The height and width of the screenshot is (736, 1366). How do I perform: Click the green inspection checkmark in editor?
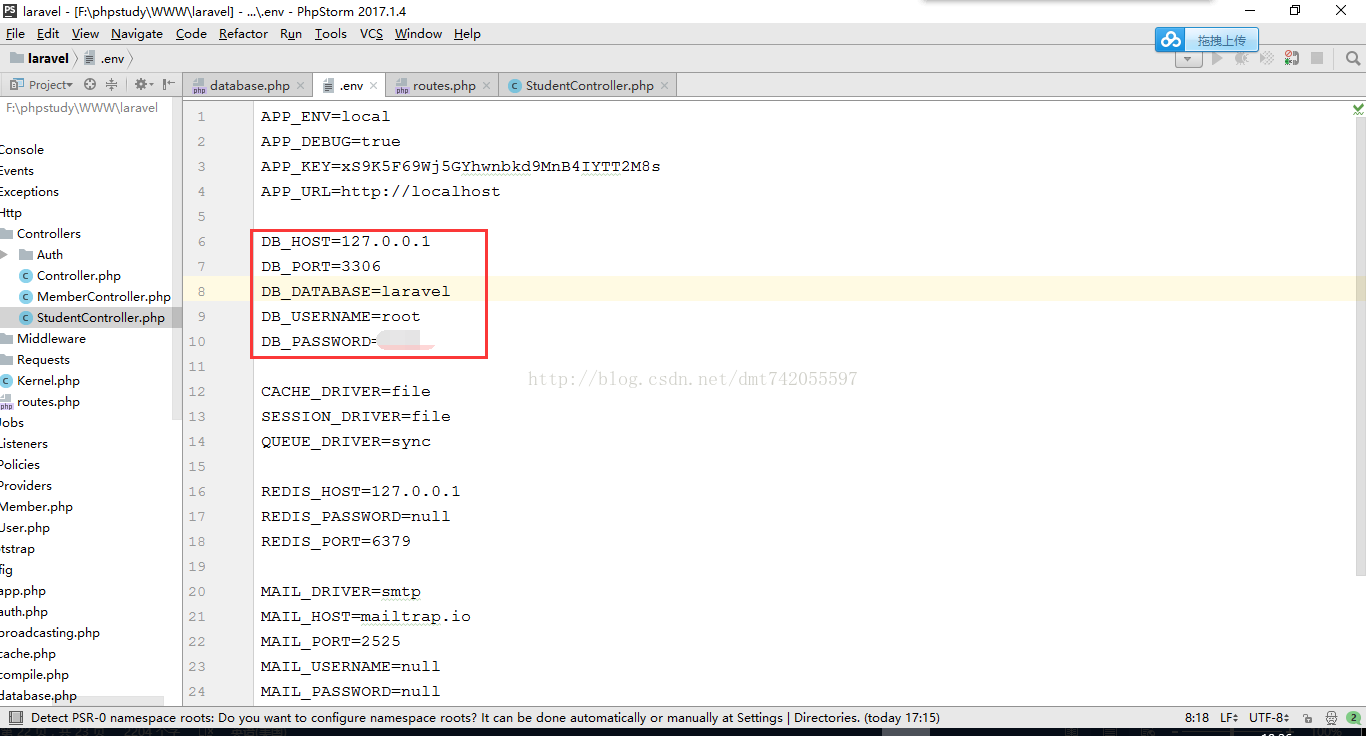click(x=1358, y=108)
